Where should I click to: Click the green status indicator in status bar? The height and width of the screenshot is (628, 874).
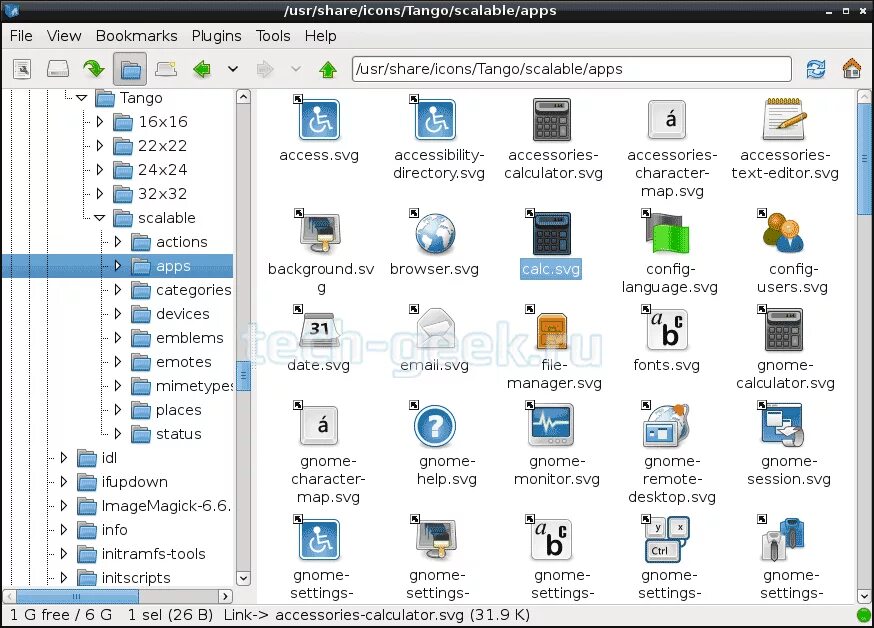(863, 615)
